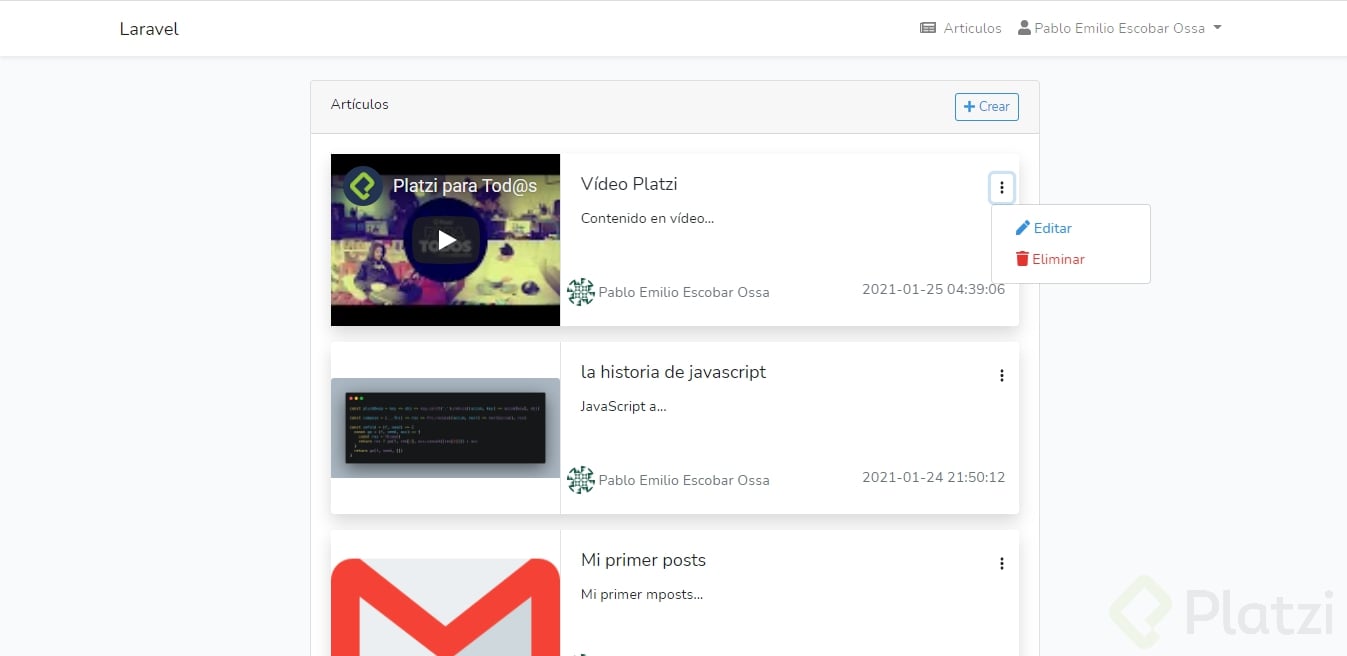Screen dimensions: 1347x656
Task: Click the newspaper icon beside Articulos
Action: 928,28
